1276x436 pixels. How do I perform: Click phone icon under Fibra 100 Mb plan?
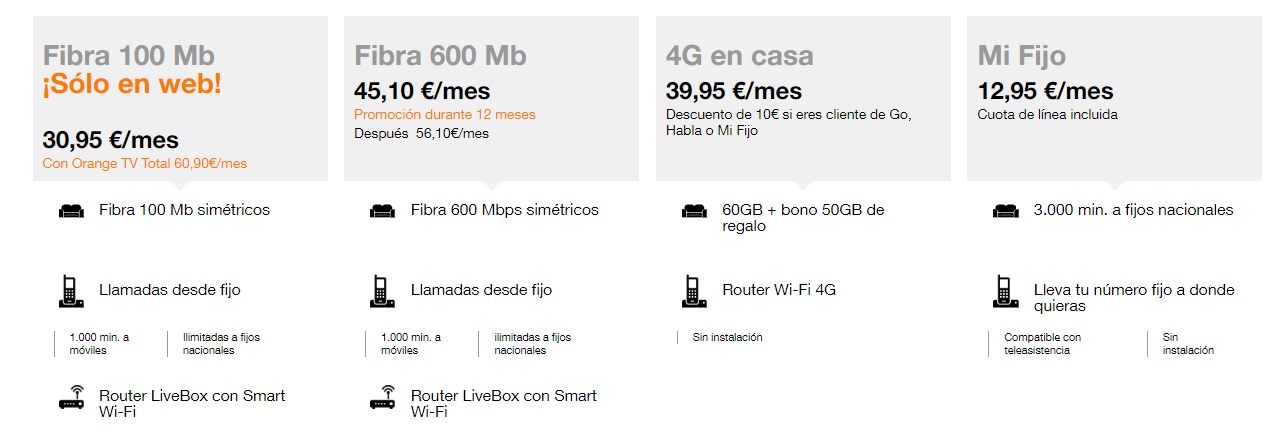point(71,291)
